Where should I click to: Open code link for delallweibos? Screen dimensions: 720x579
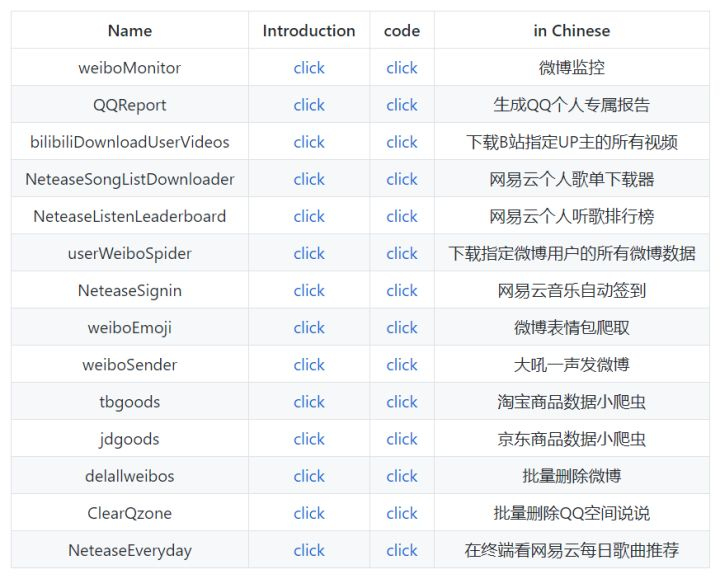tap(402, 476)
